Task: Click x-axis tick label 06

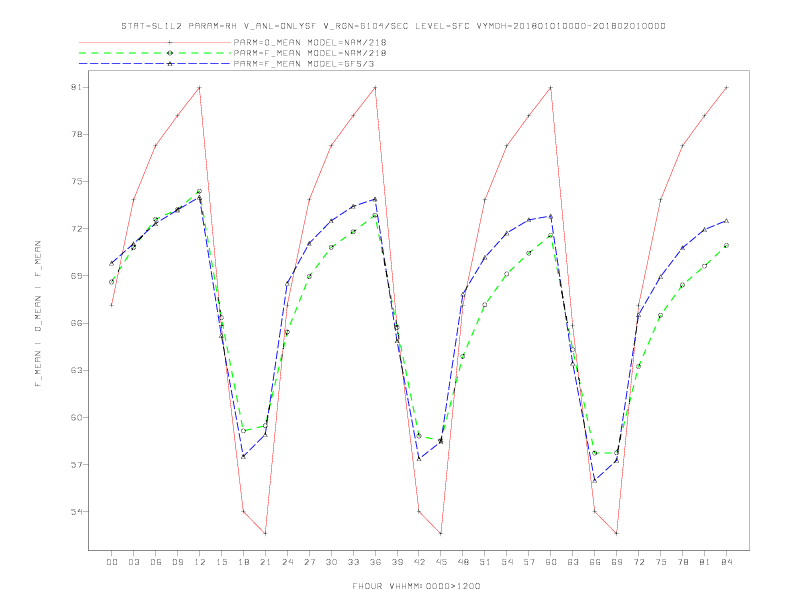Action: click(x=156, y=562)
